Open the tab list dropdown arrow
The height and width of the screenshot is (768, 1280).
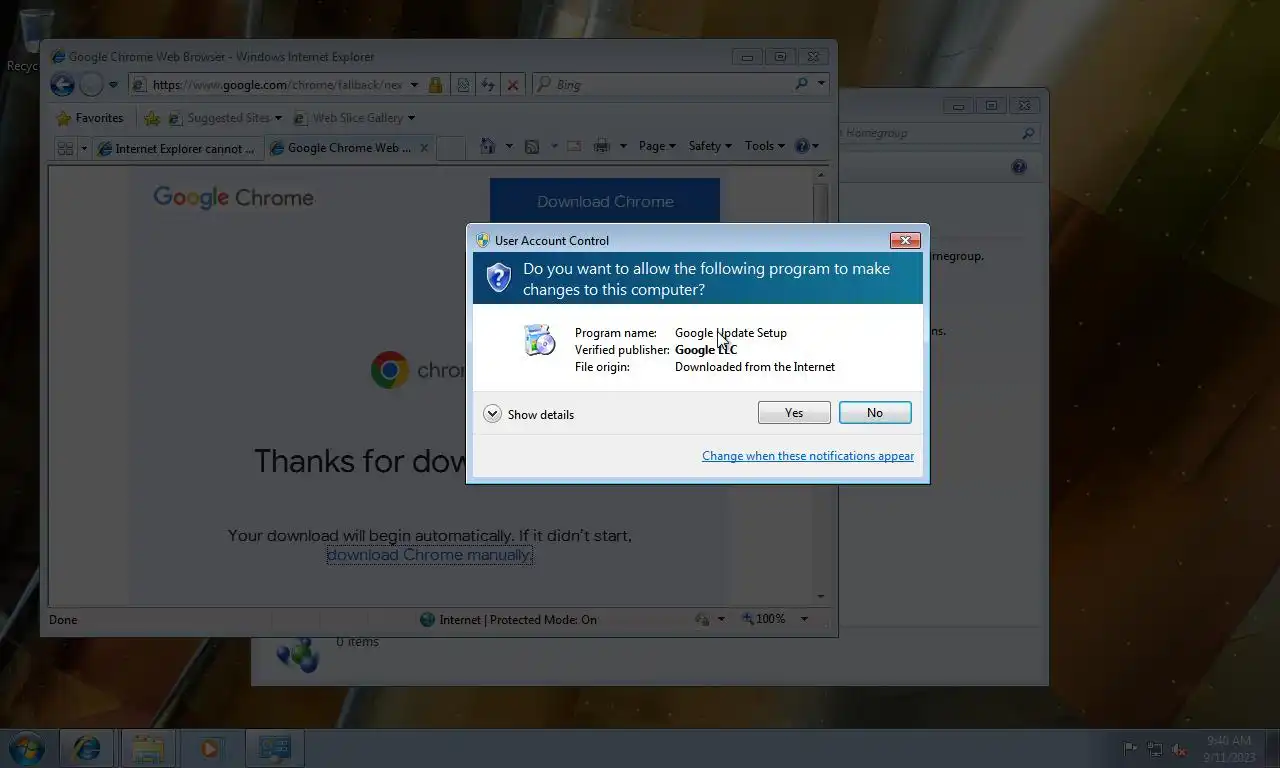tap(84, 148)
